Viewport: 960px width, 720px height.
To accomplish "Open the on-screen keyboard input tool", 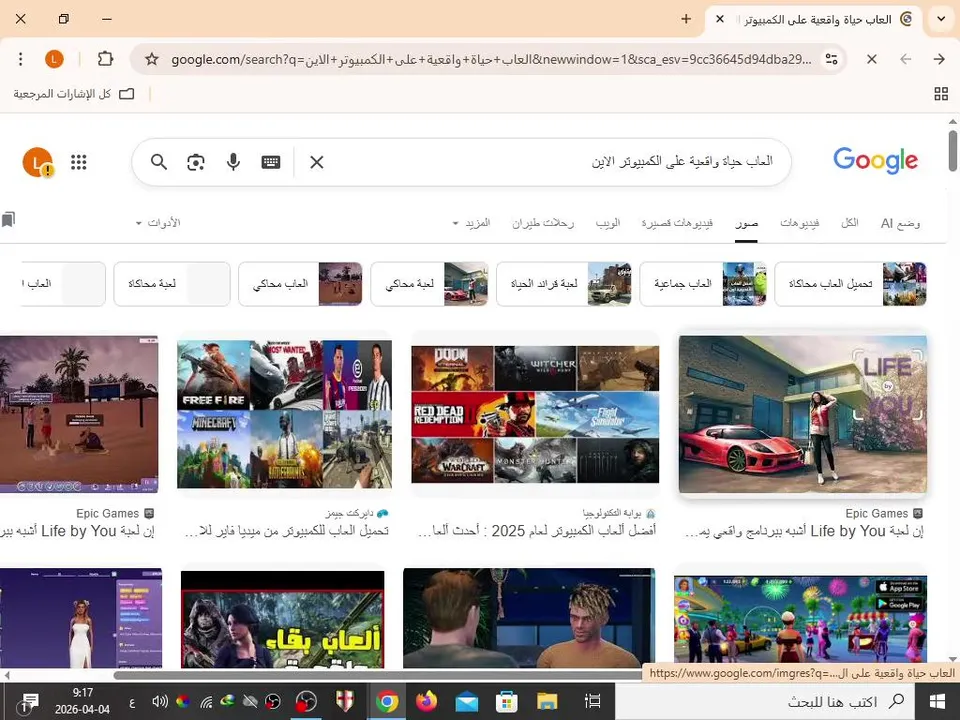I will click(271, 162).
